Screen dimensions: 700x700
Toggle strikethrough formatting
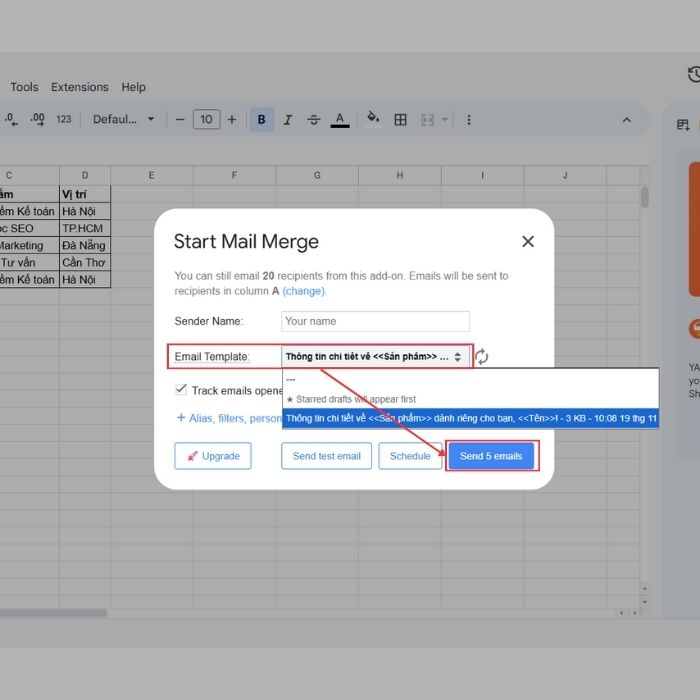(x=314, y=120)
